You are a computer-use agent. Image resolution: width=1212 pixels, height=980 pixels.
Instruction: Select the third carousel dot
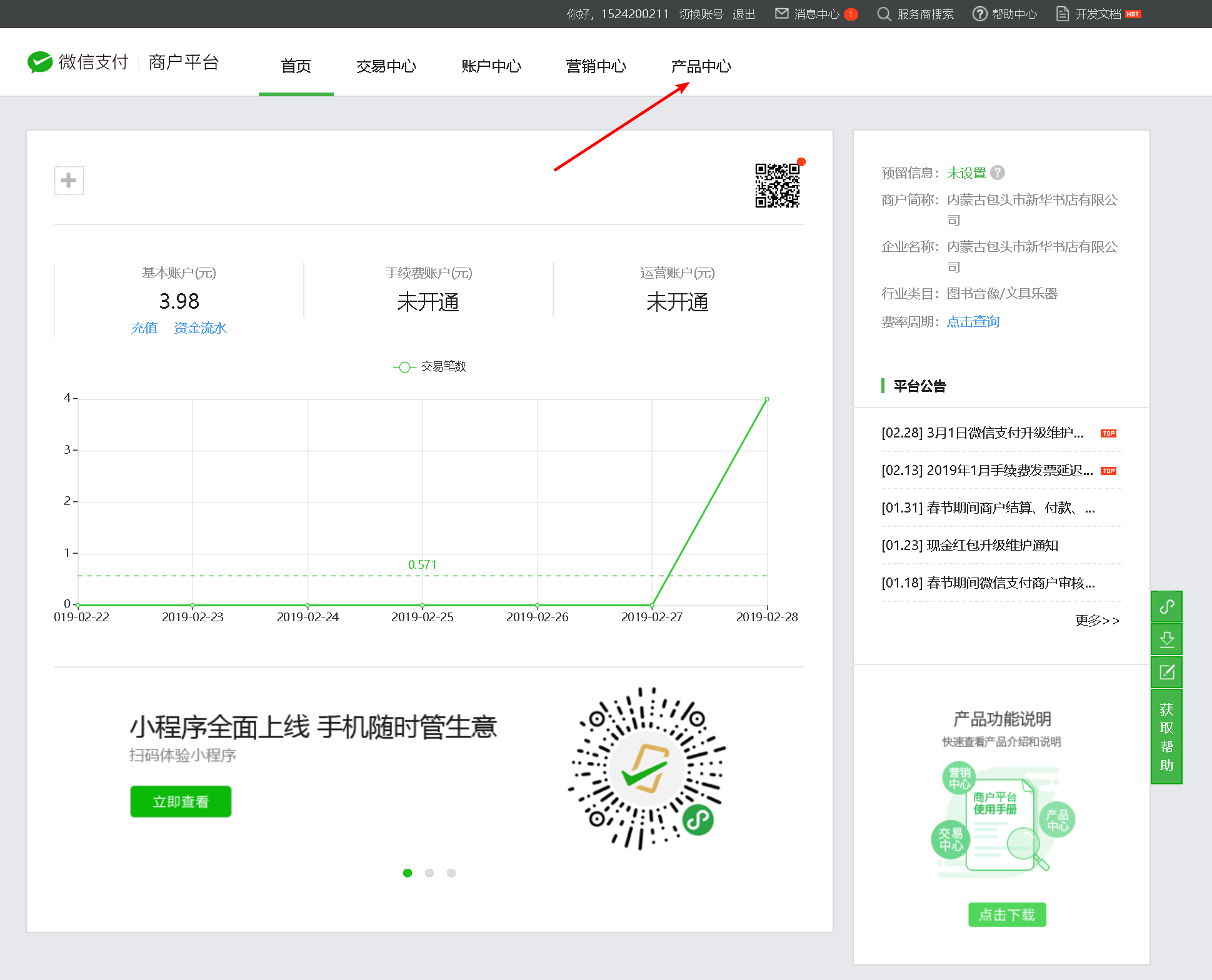coord(451,873)
